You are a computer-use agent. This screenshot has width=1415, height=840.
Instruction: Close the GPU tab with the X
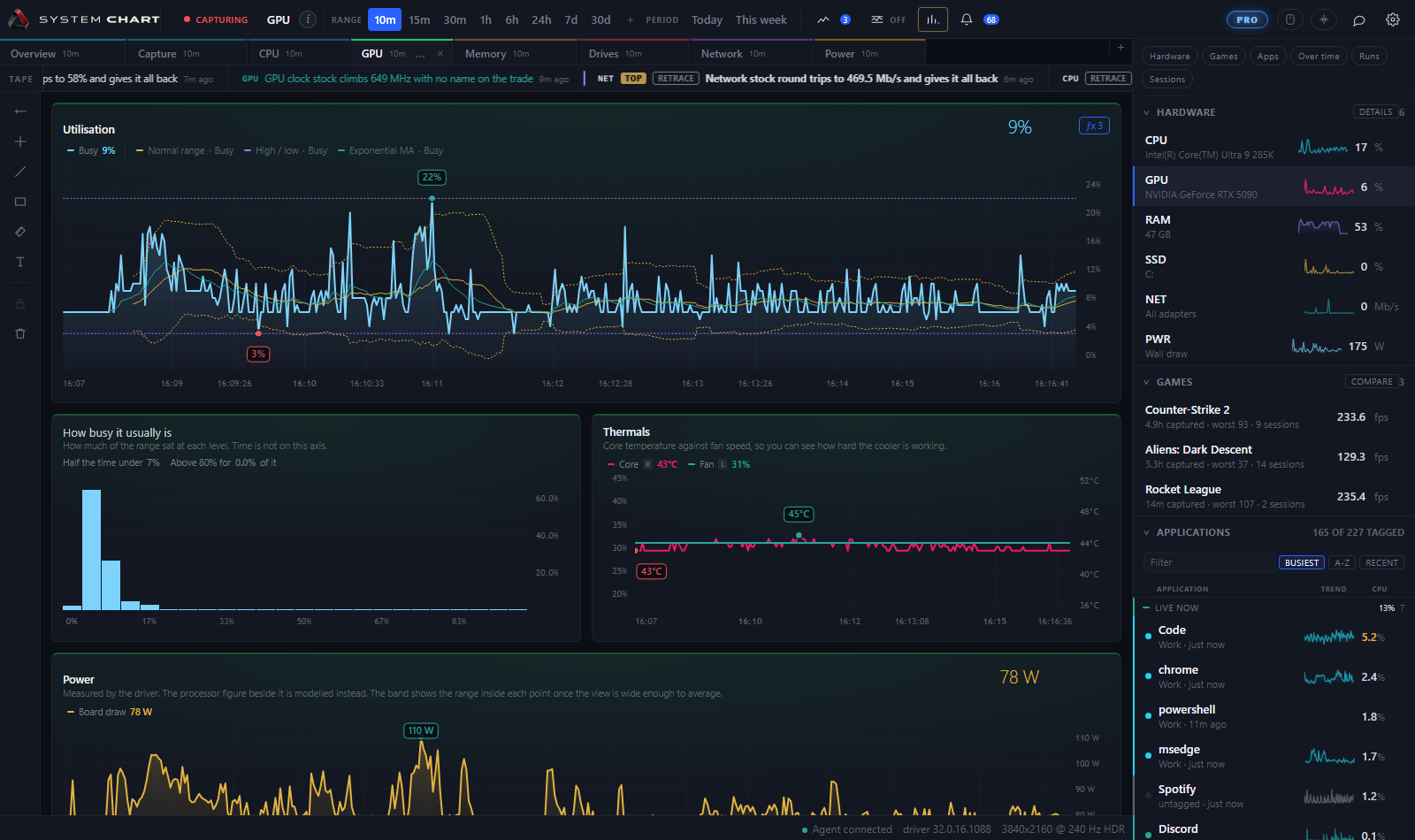[440, 54]
